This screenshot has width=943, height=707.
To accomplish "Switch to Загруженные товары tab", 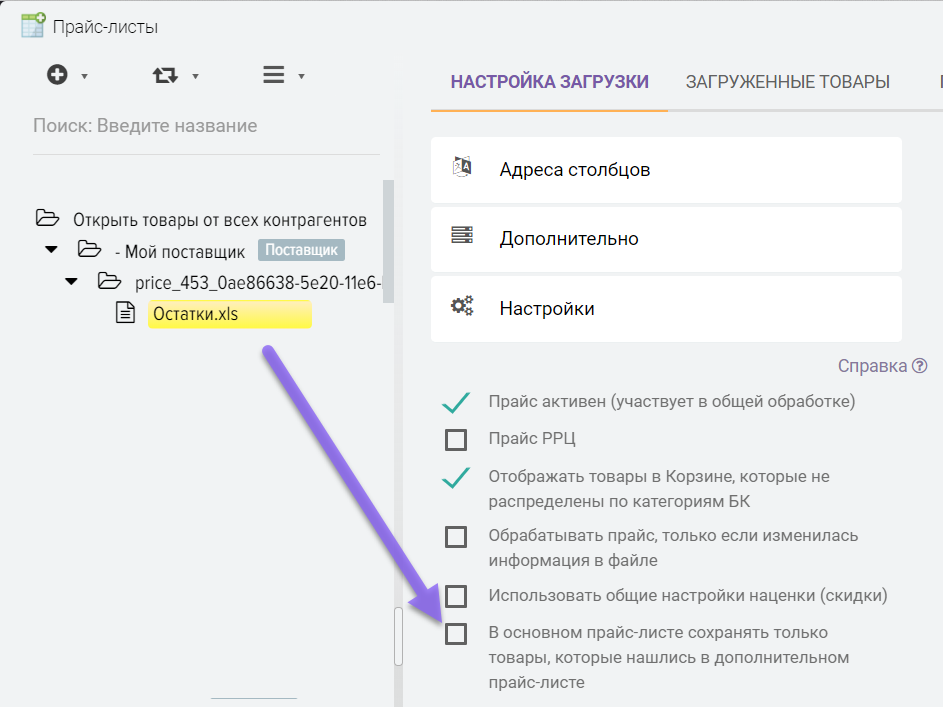I will tap(787, 82).
